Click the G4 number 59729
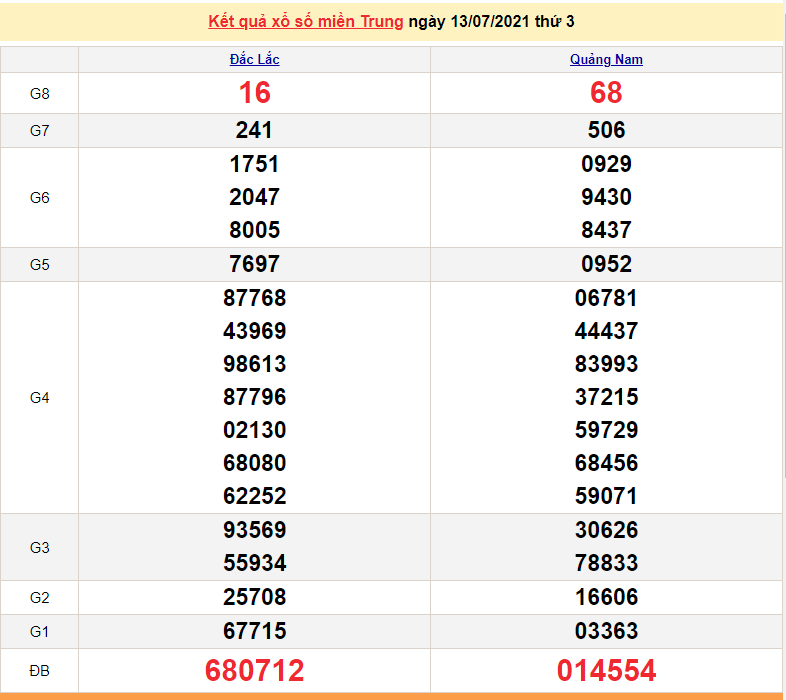 click(606, 430)
